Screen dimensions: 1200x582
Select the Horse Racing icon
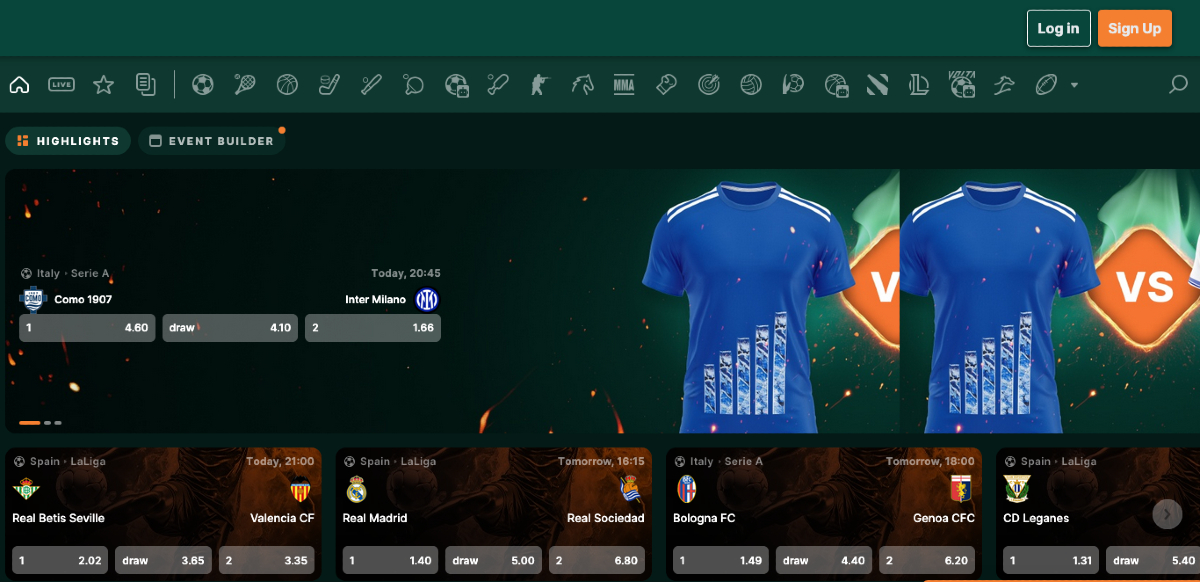point(582,85)
